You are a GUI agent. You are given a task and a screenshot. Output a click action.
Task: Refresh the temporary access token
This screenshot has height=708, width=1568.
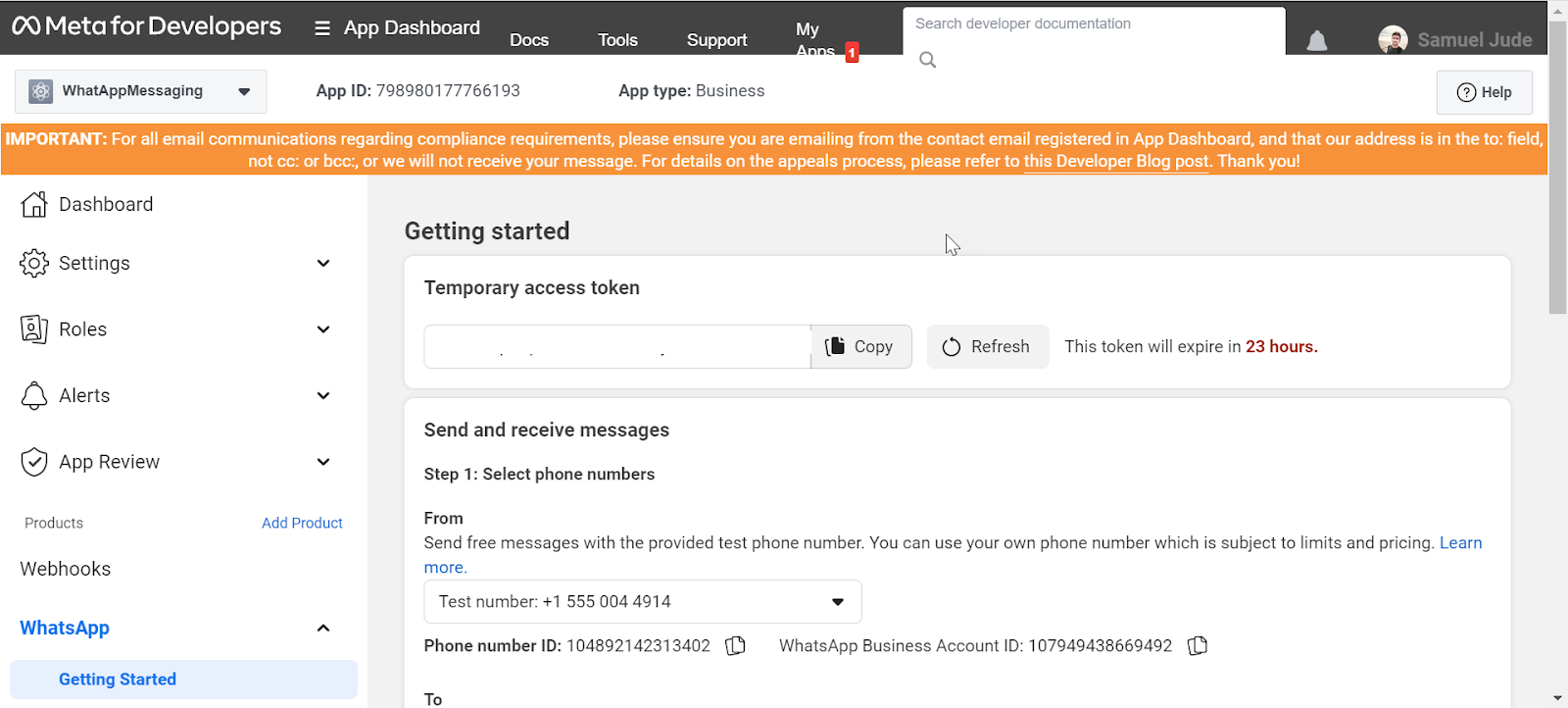[988, 347]
